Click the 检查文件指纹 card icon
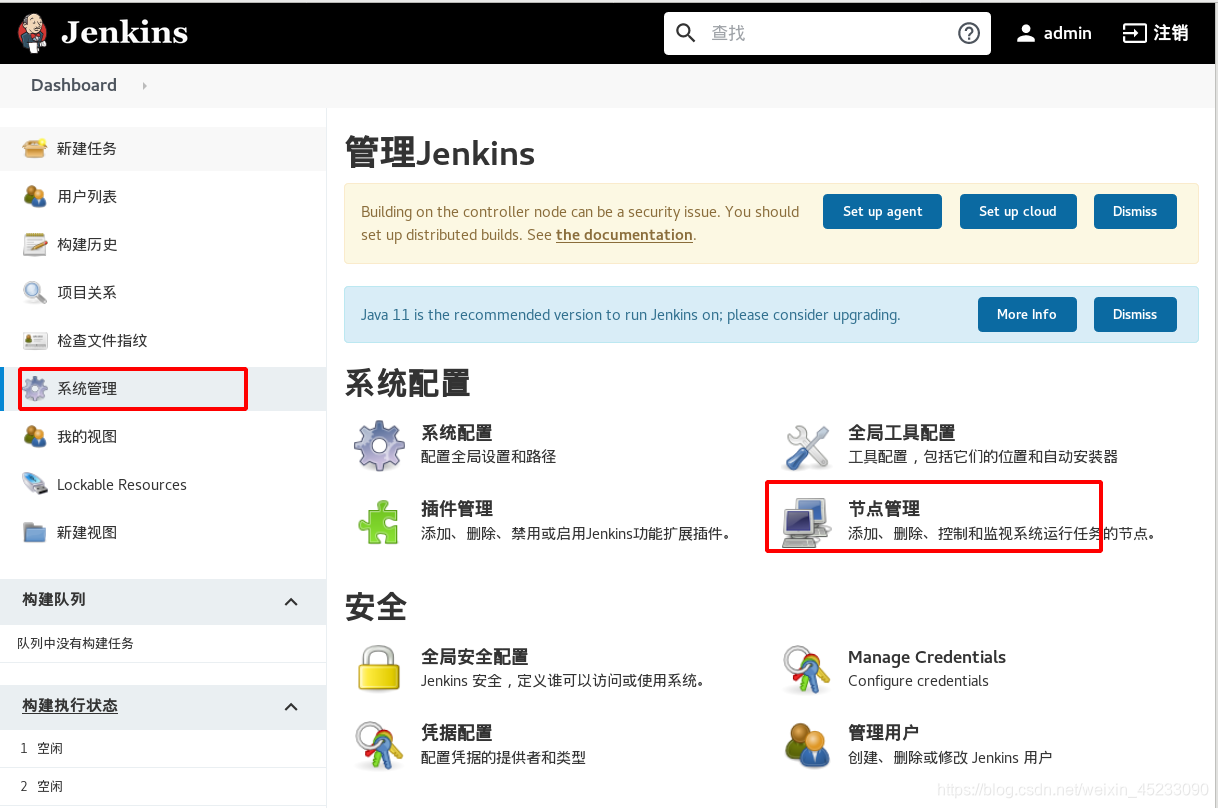This screenshot has height=808, width=1218. 35,340
